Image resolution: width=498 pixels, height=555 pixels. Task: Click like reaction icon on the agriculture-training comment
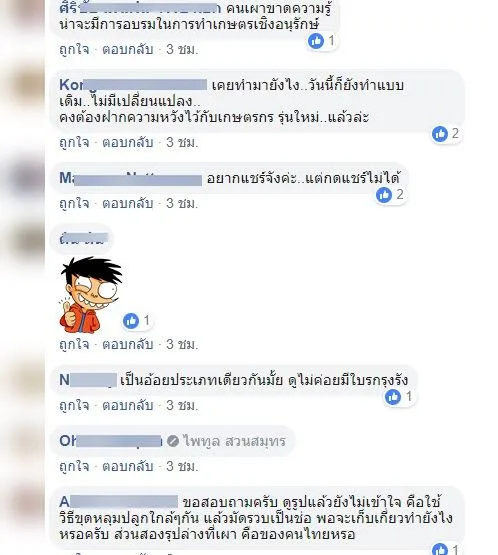coord(316,41)
